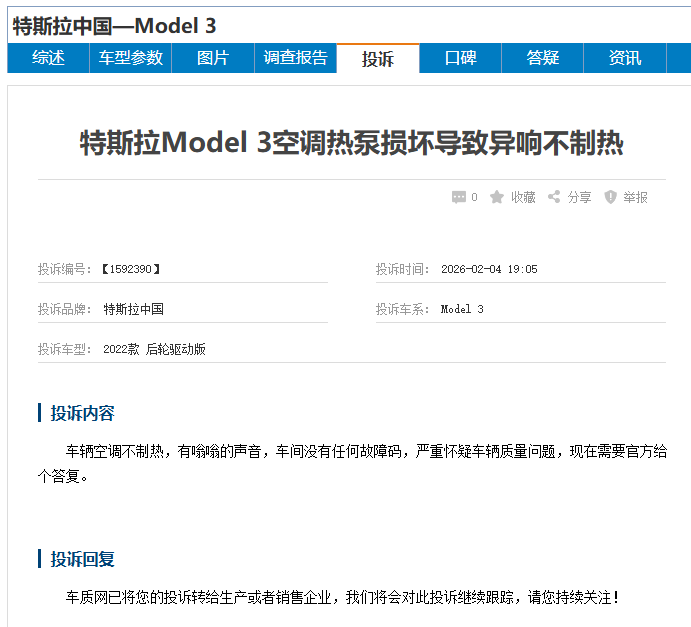Go to the 资讯 news tab
The height and width of the screenshot is (627, 691).
(x=625, y=58)
